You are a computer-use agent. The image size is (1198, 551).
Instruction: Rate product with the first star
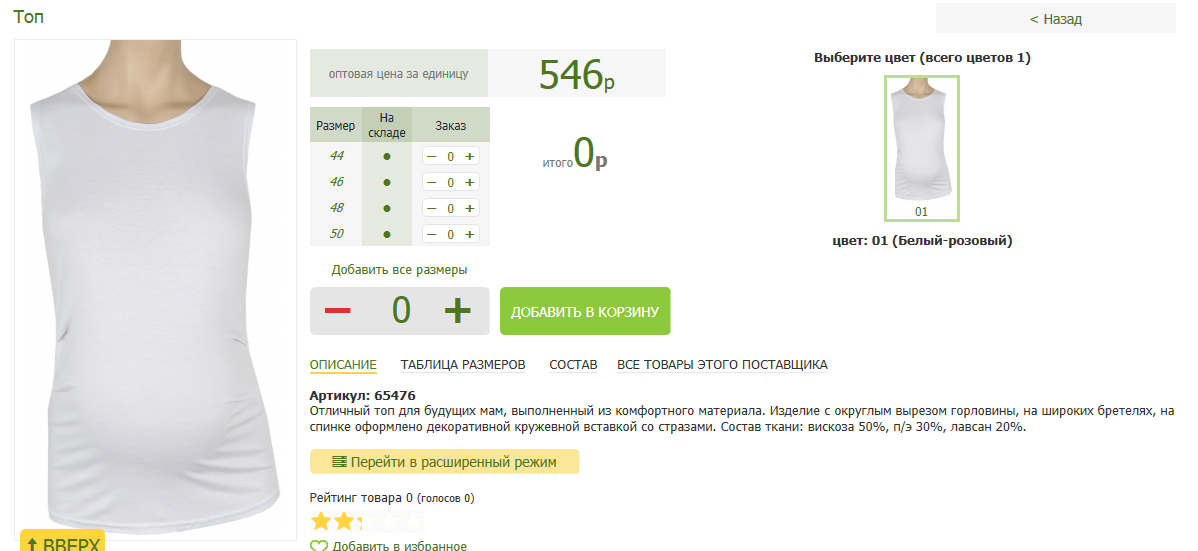321,522
